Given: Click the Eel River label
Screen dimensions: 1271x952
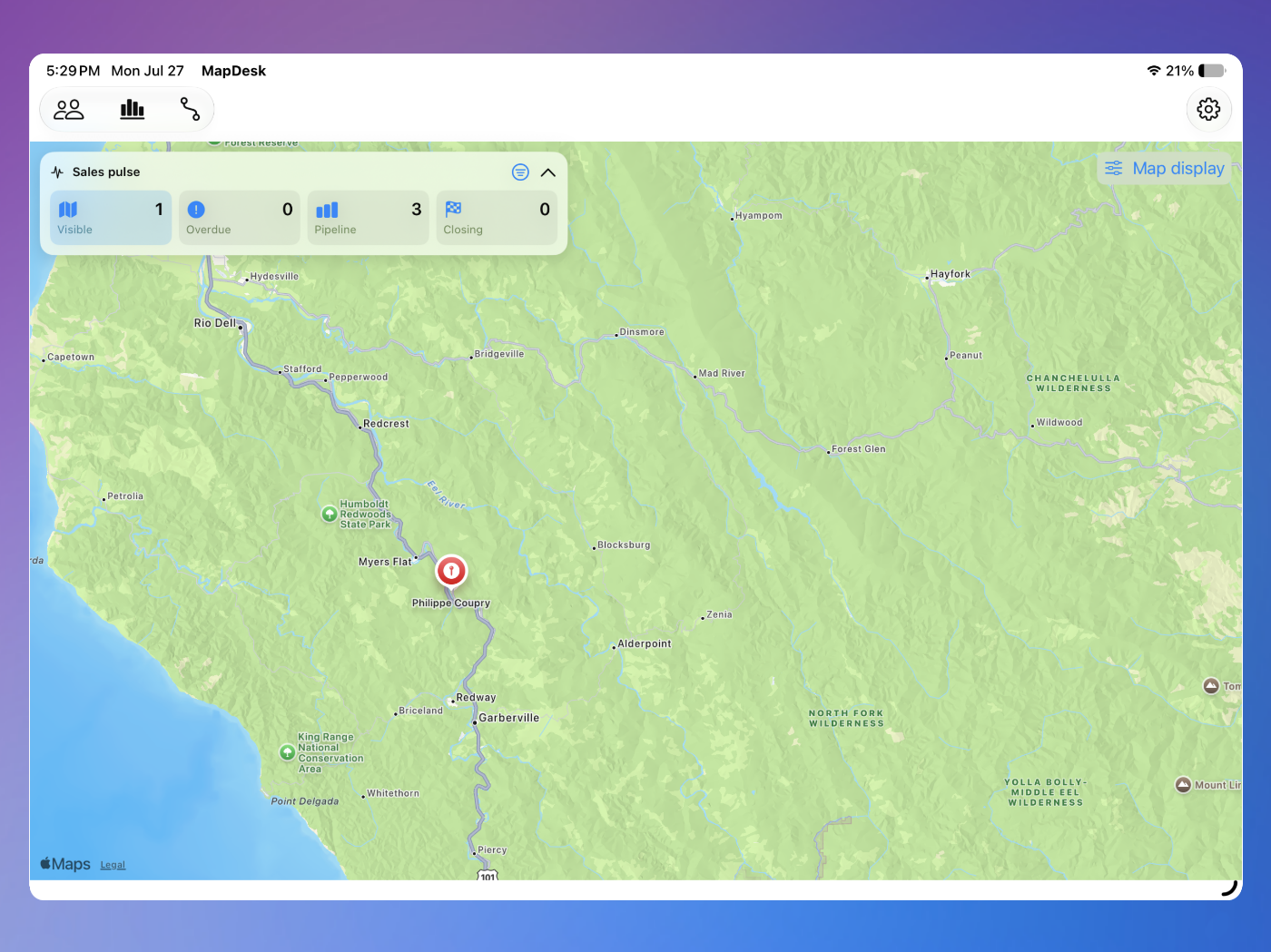Looking at the screenshot, I should click(x=446, y=495).
